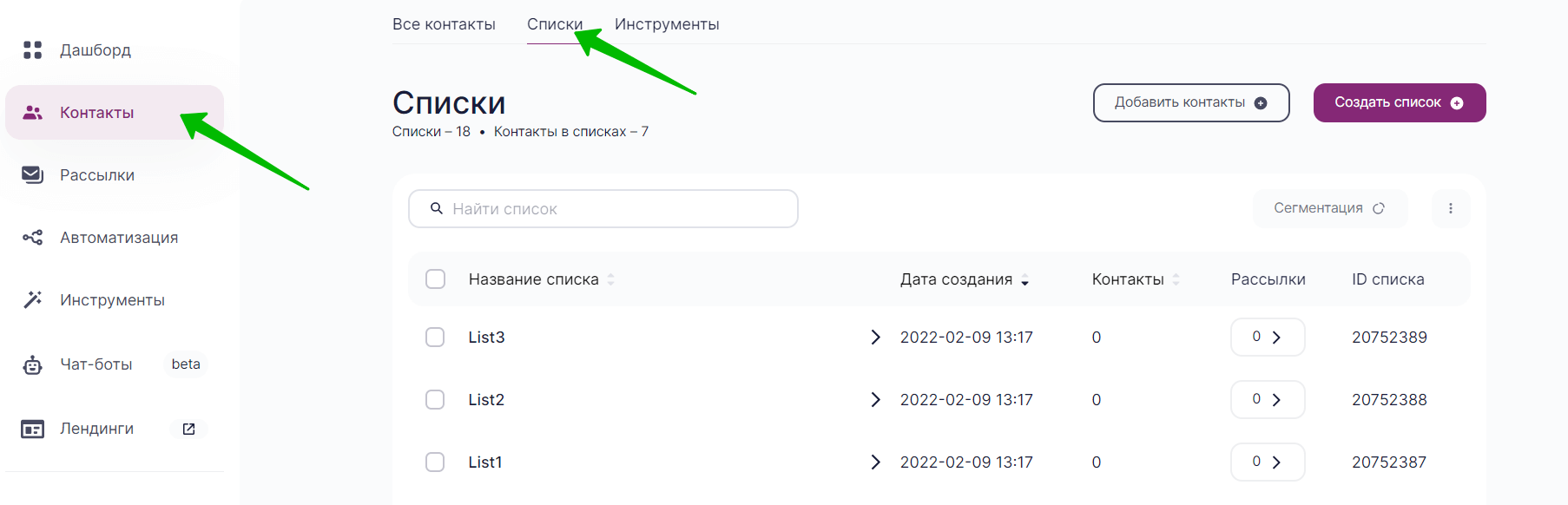Switch to Все контакты tab
This screenshot has height=505, width=1568.
pos(444,24)
